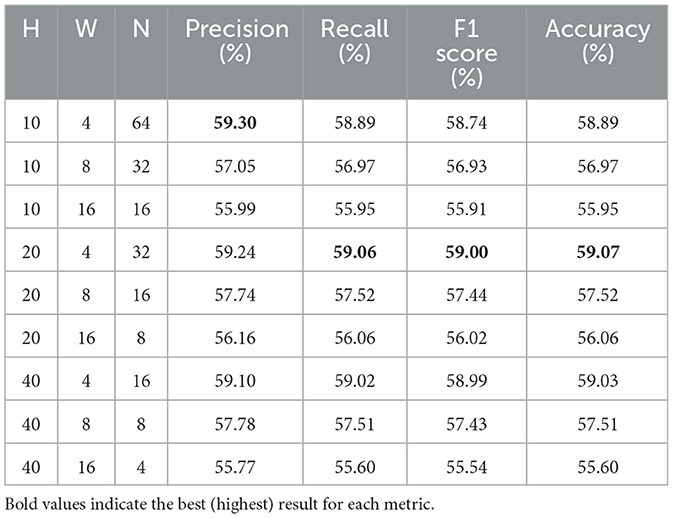Click the N column header
Image resolution: width=673 pixels, height=518 pixels.
pyautogui.click(x=142, y=30)
